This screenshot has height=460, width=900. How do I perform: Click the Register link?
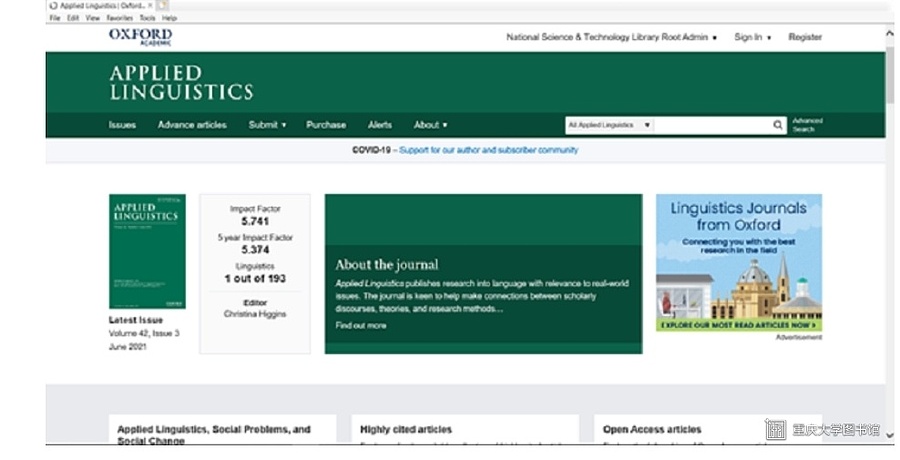point(805,37)
